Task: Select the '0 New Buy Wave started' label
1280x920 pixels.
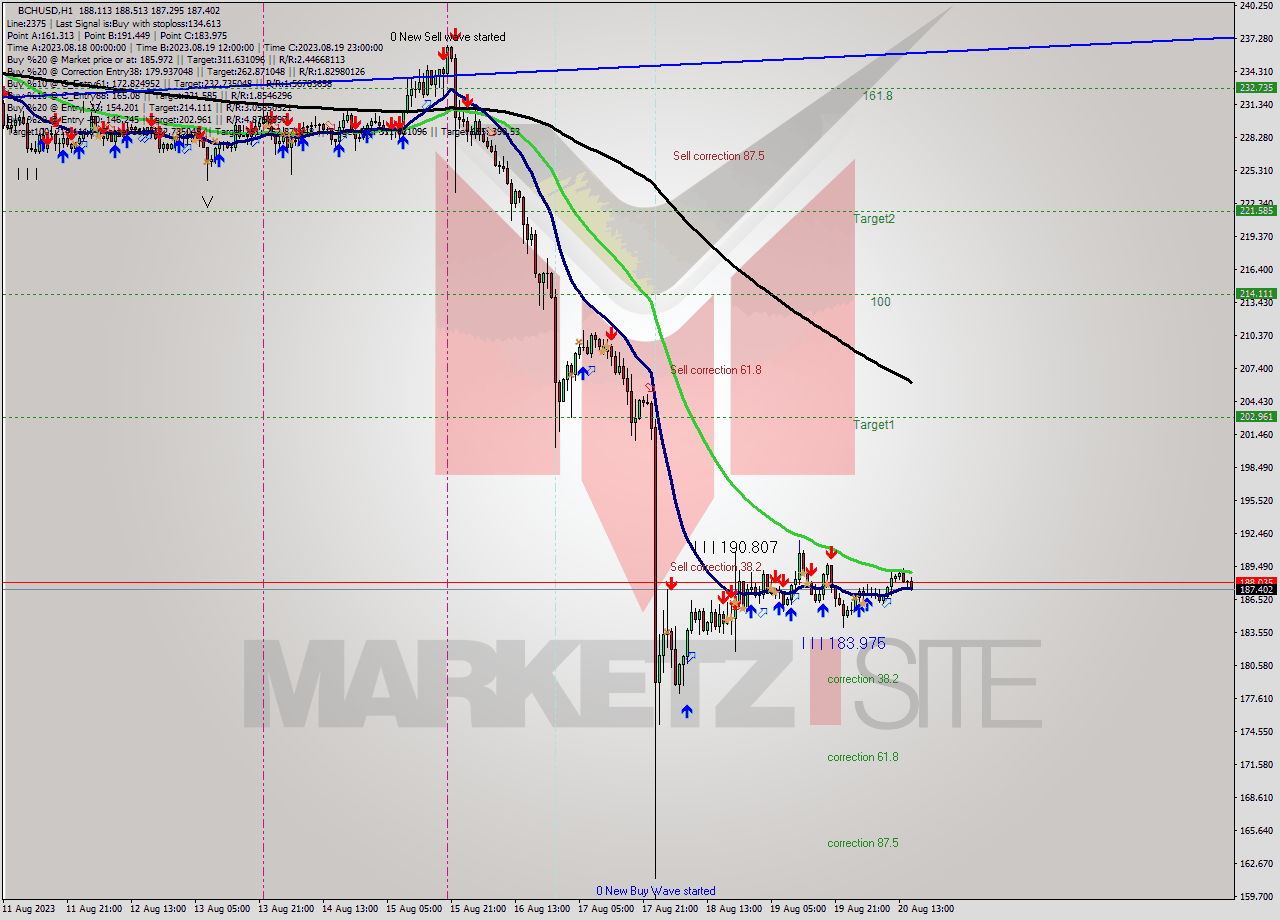Action: coord(656,891)
